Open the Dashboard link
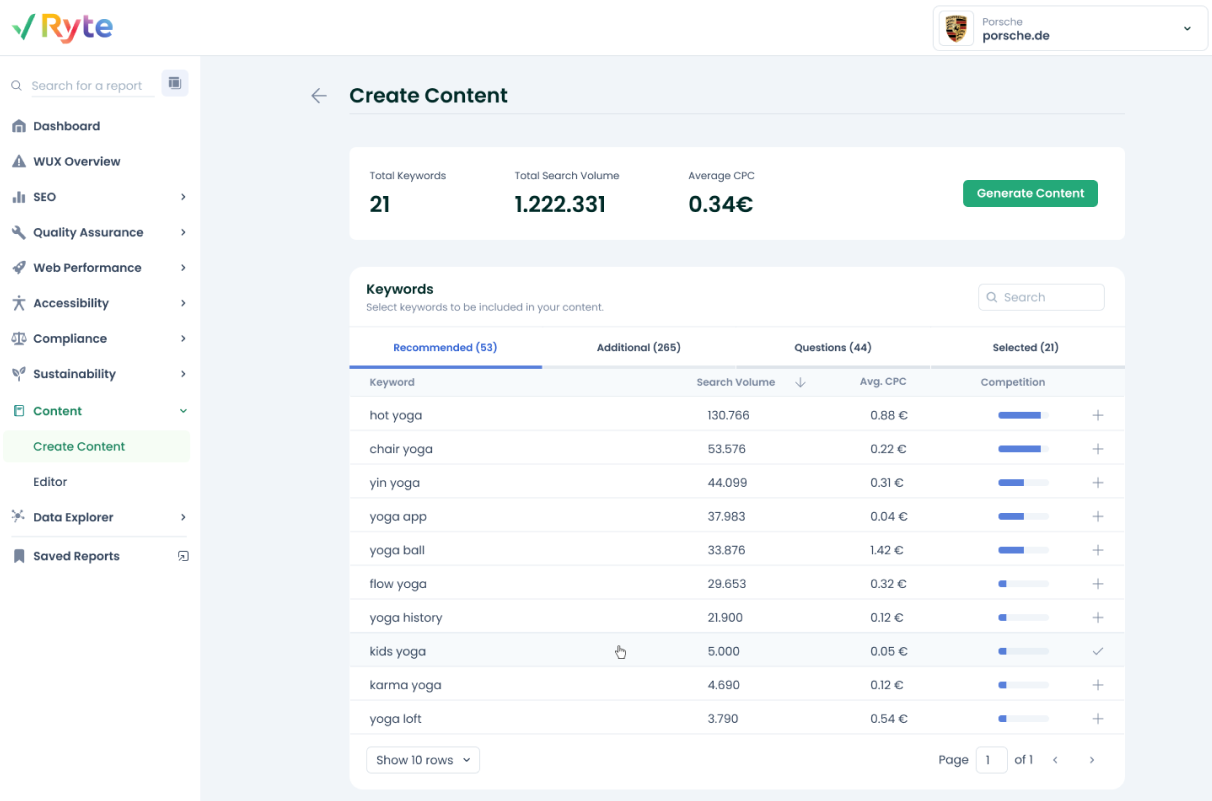The width and height of the screenshot is (1212, 801). click(66, 126)
